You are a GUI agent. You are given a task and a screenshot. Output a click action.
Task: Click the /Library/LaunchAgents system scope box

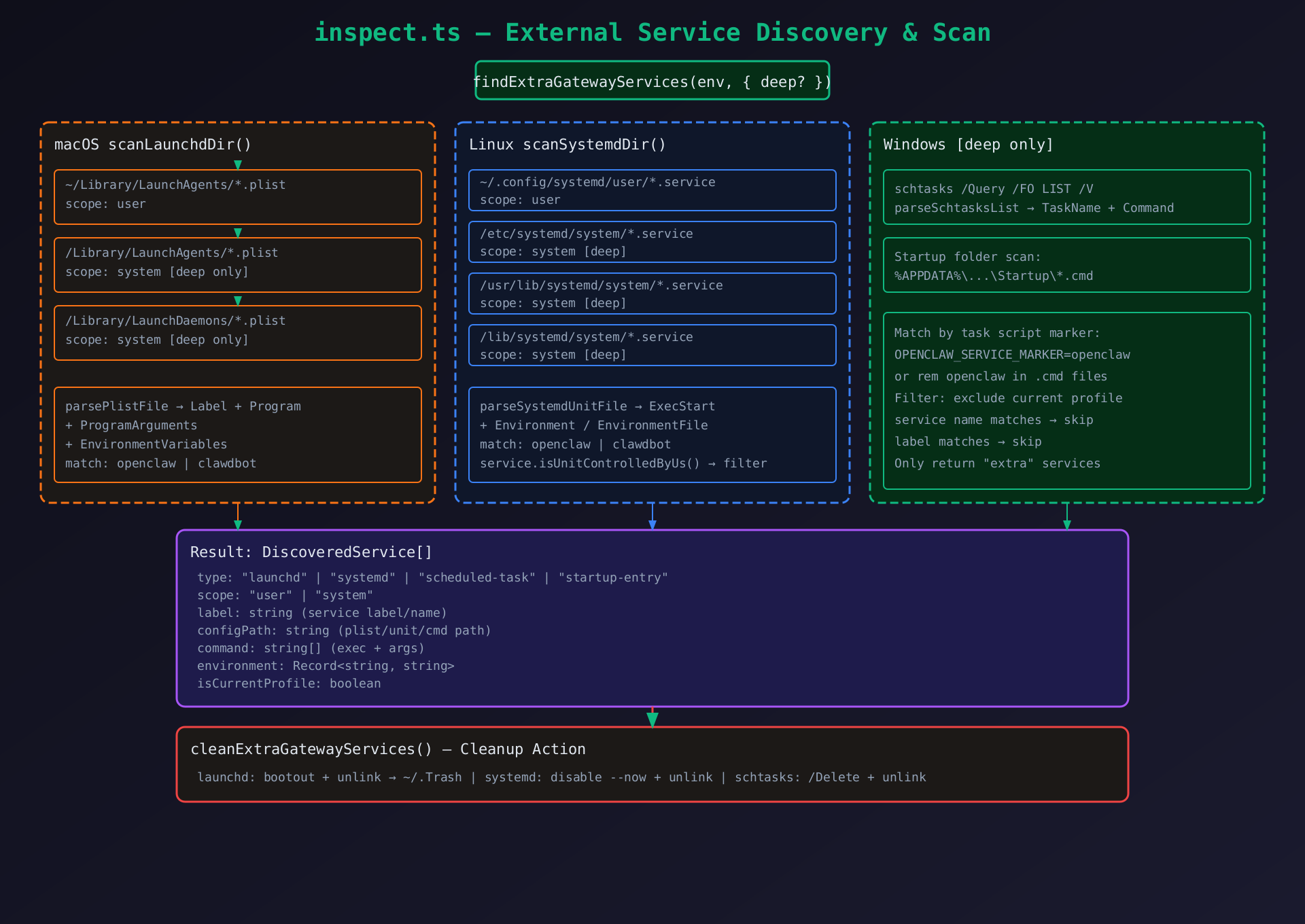pyautogui.click(x=237, y=265)
